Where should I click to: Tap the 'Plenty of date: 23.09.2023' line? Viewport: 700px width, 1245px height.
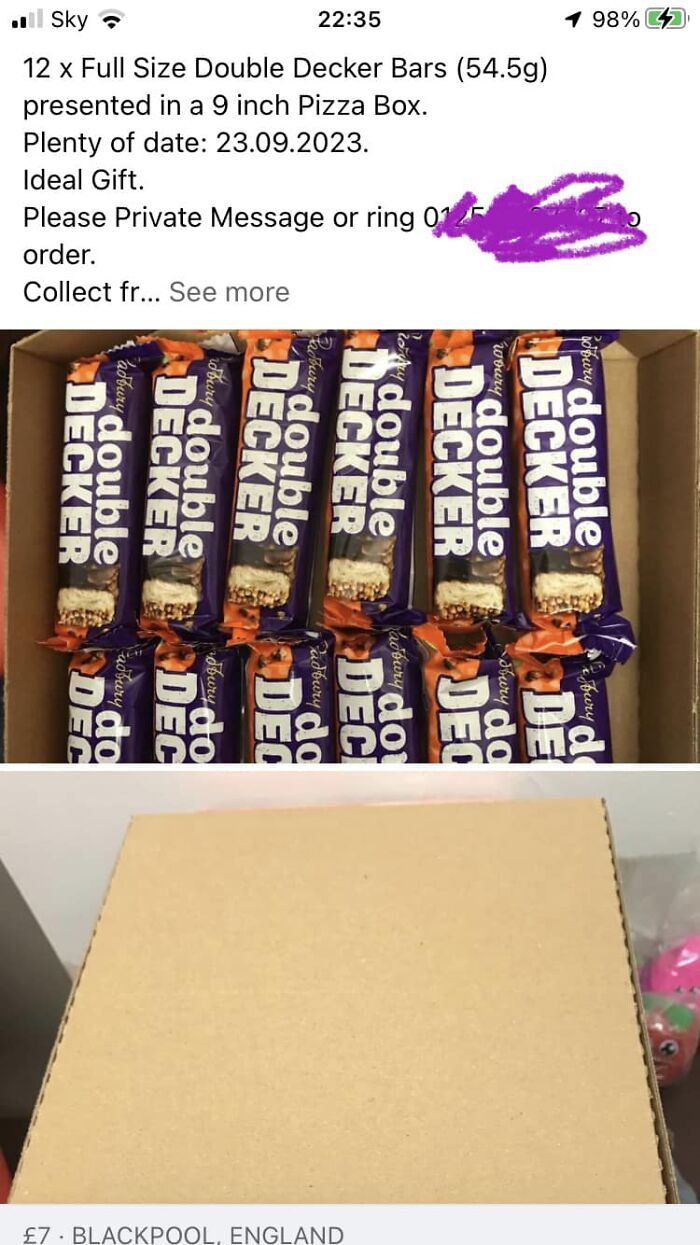[x=196, y=143]
